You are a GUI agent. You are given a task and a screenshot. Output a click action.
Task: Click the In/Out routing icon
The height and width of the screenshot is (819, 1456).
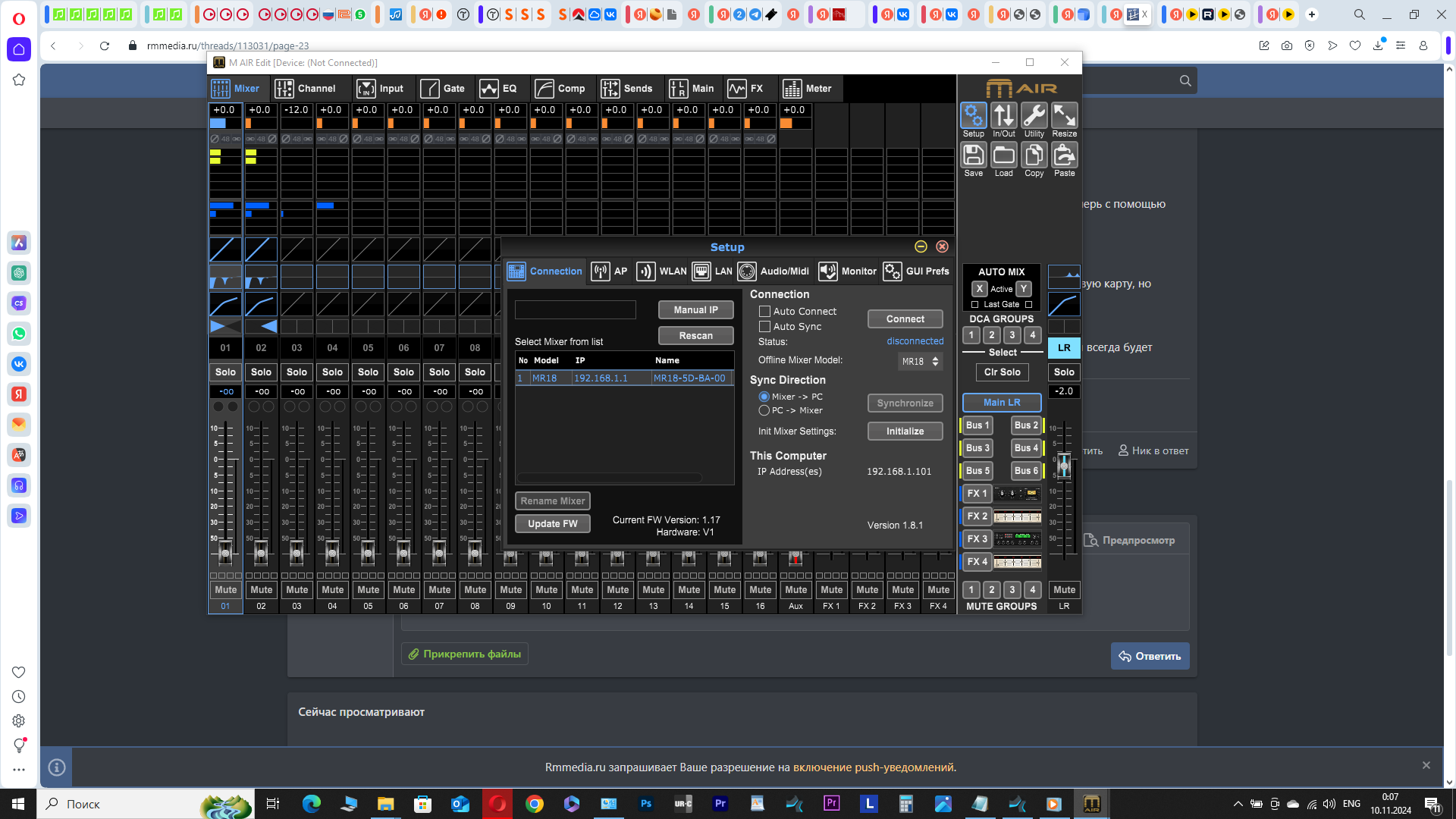pyautogui.click(x=1003, y=116)
